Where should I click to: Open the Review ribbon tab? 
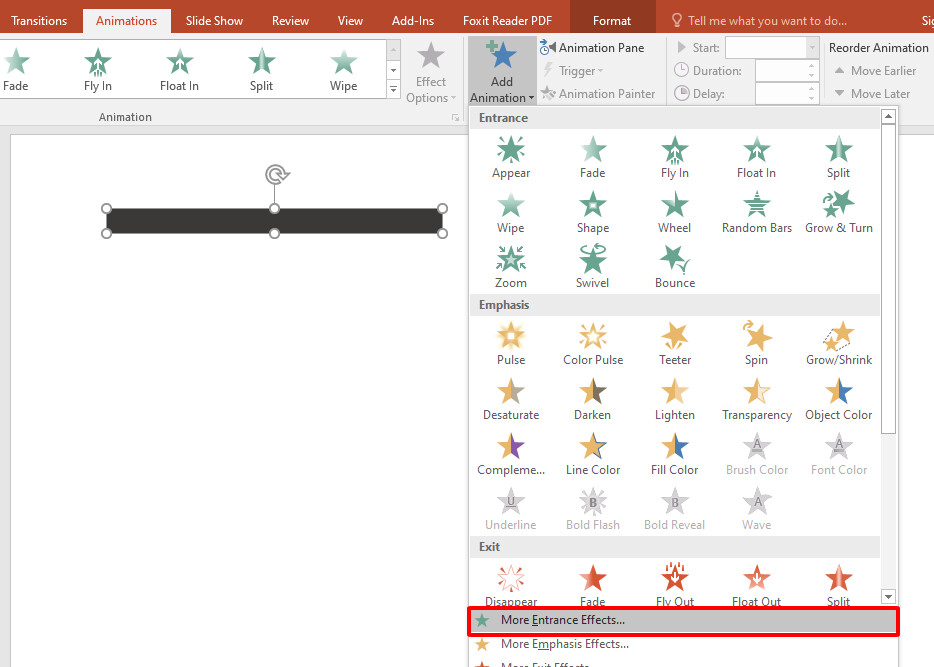[x=289, y=19]
